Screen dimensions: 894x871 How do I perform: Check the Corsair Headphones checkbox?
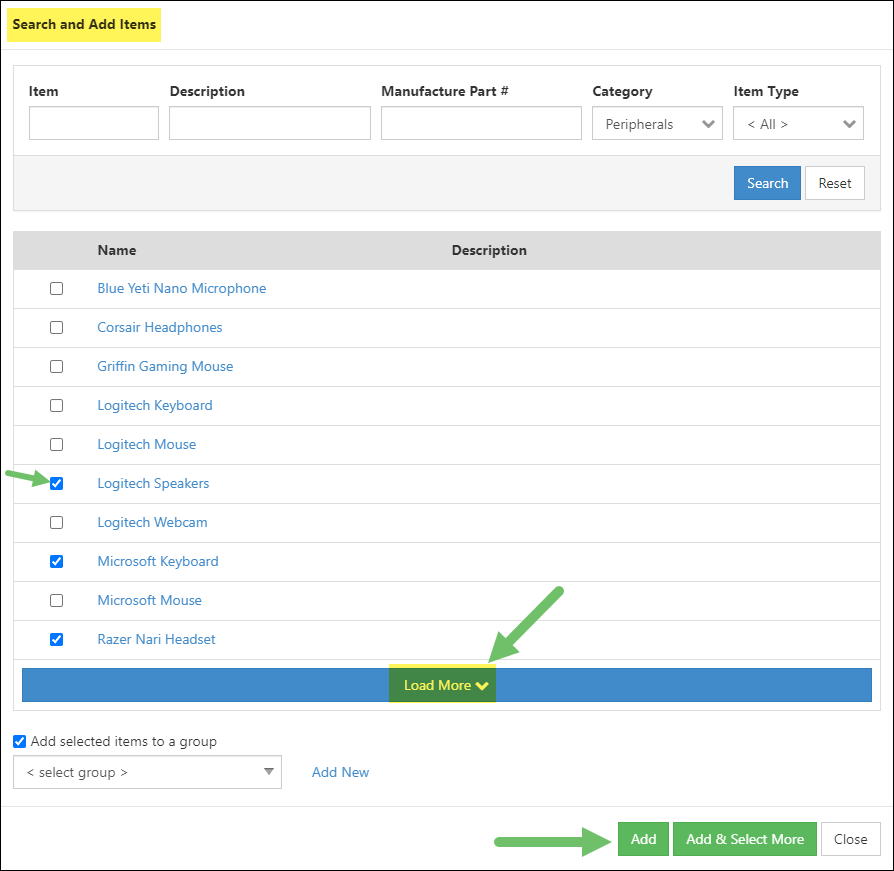click(x=56, y=328)
